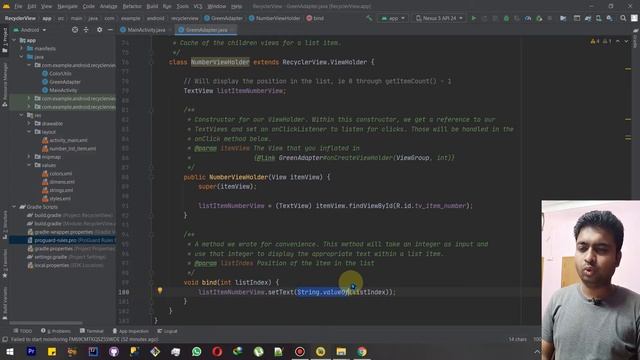Open Sticky Notes from the taskbar
The image size is (640, 360).
pos(52,351)
